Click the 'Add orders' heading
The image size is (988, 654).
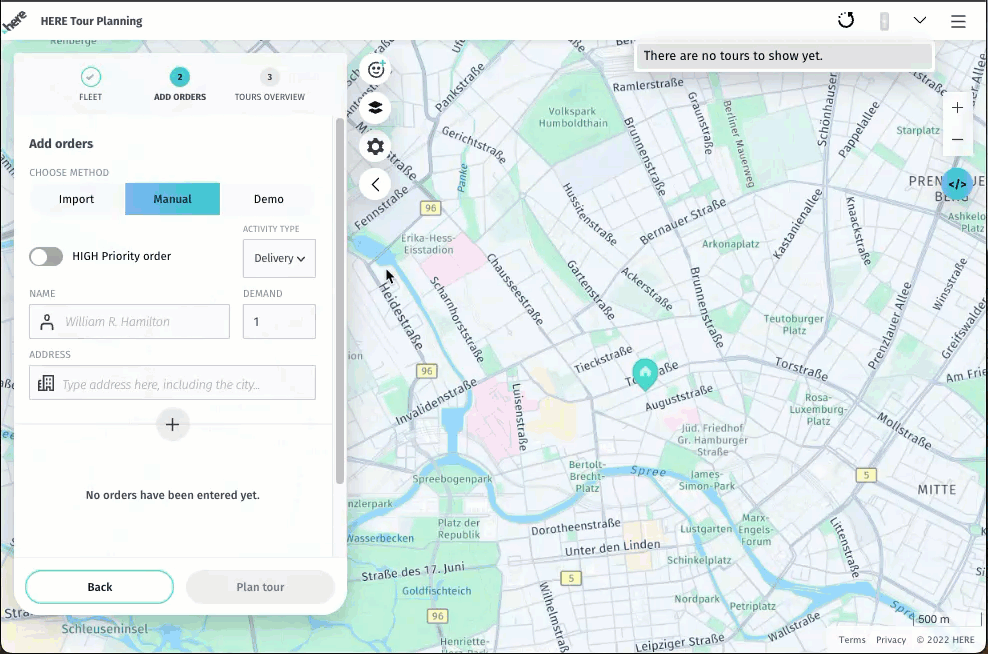coord(61,144)
